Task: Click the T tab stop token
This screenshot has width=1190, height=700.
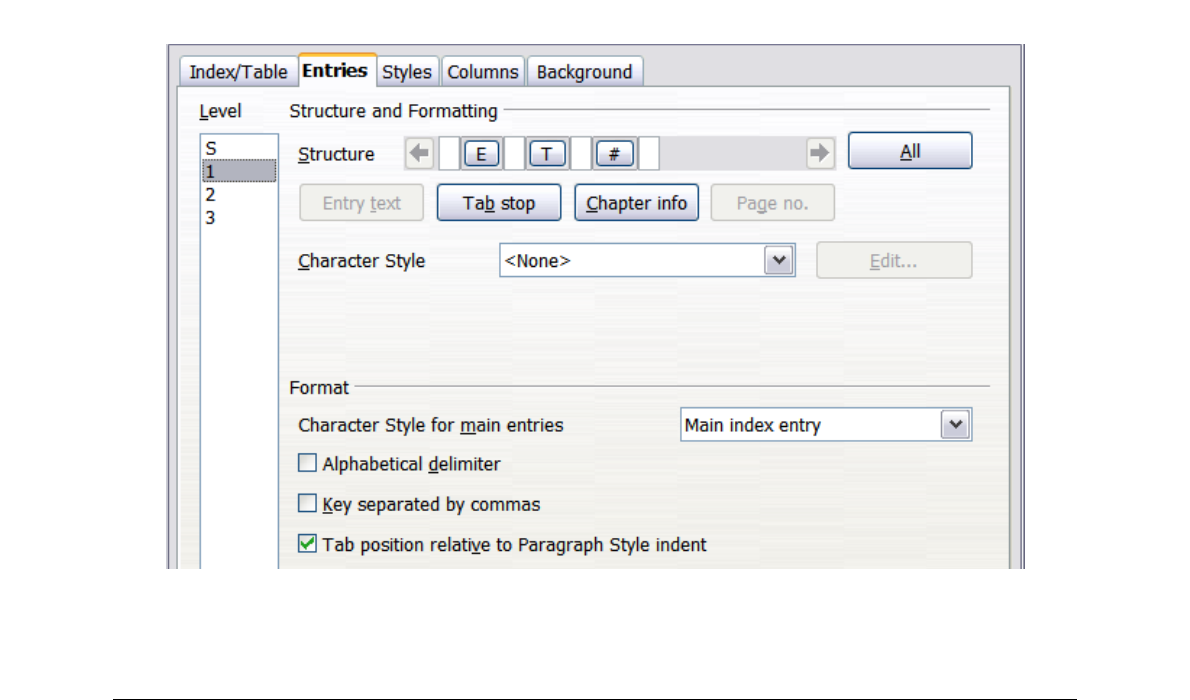Action: pyautogui.click(x=547, y=154)
